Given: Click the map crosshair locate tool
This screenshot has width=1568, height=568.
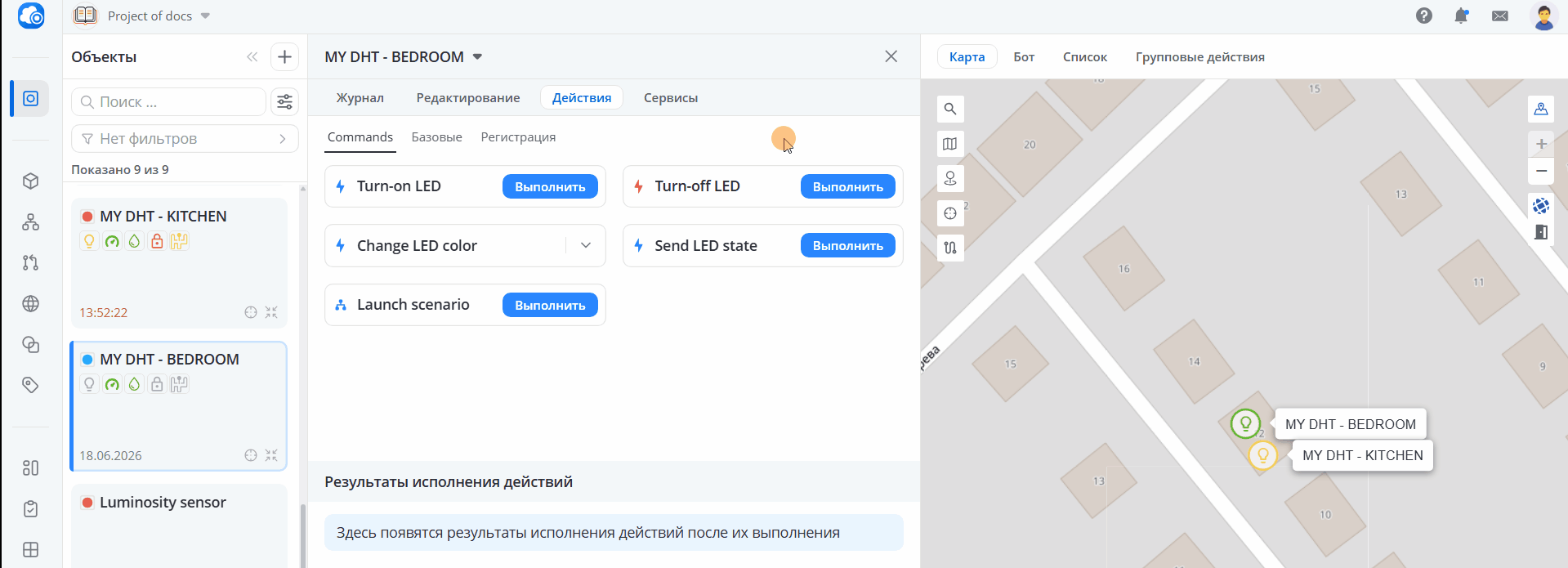Looking at the screenshot, I should [949, 213].
